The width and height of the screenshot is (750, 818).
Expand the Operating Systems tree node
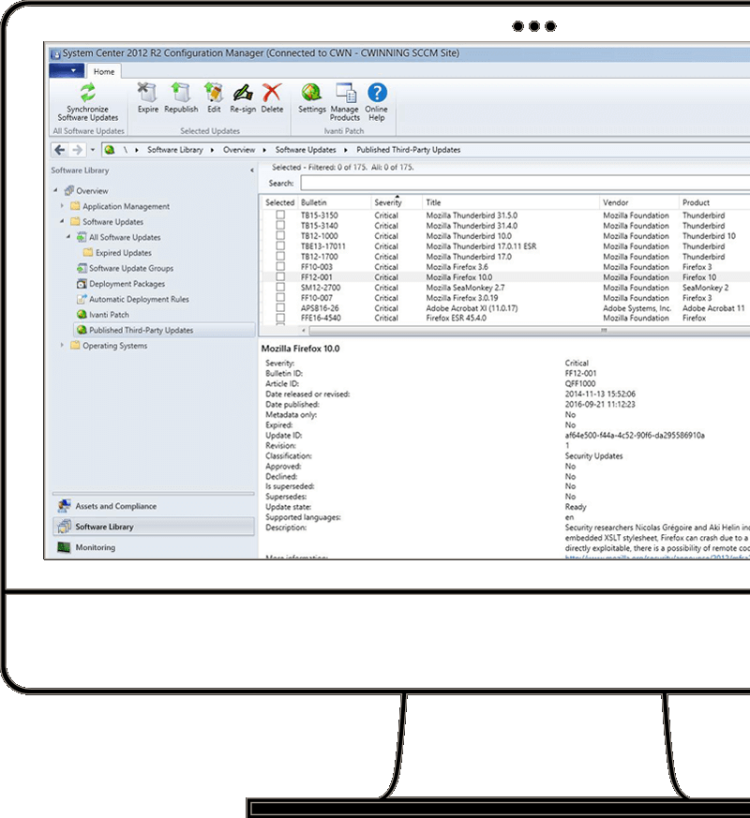point(62,345)
